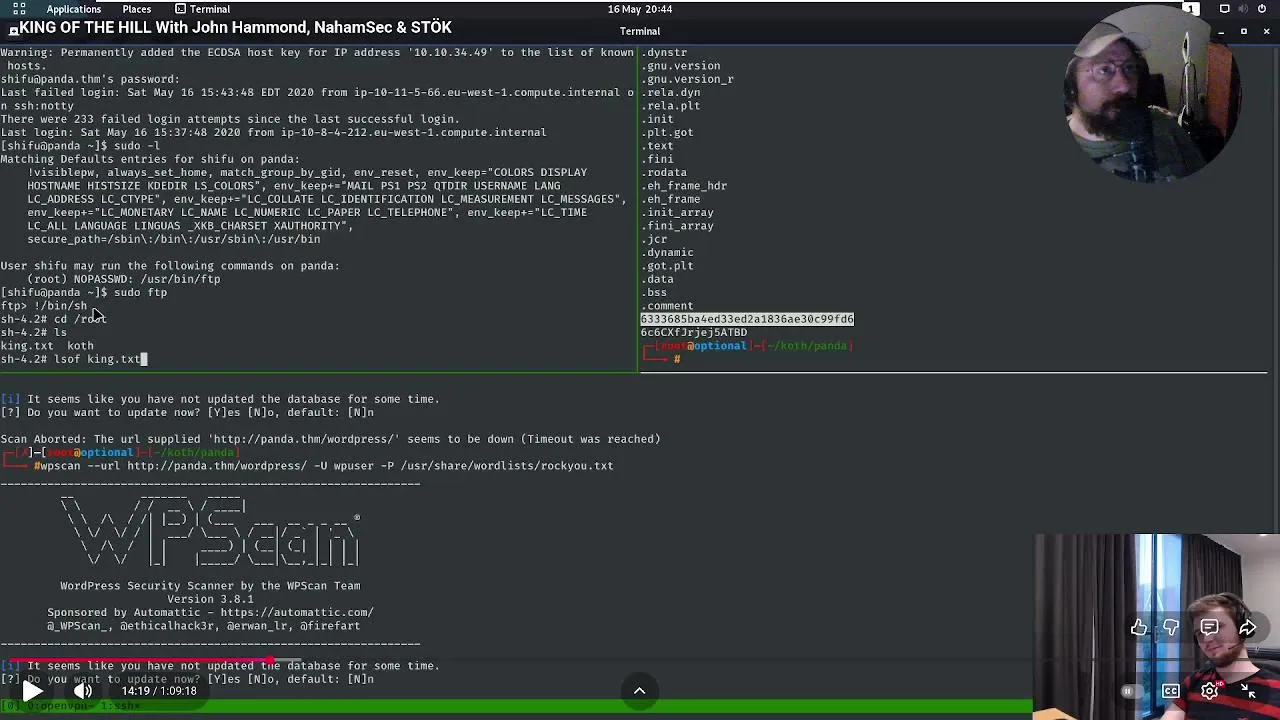Click "shifu@panda.thm's password:" line
This screenshot has height=720, width=1280.
(90, 79)
